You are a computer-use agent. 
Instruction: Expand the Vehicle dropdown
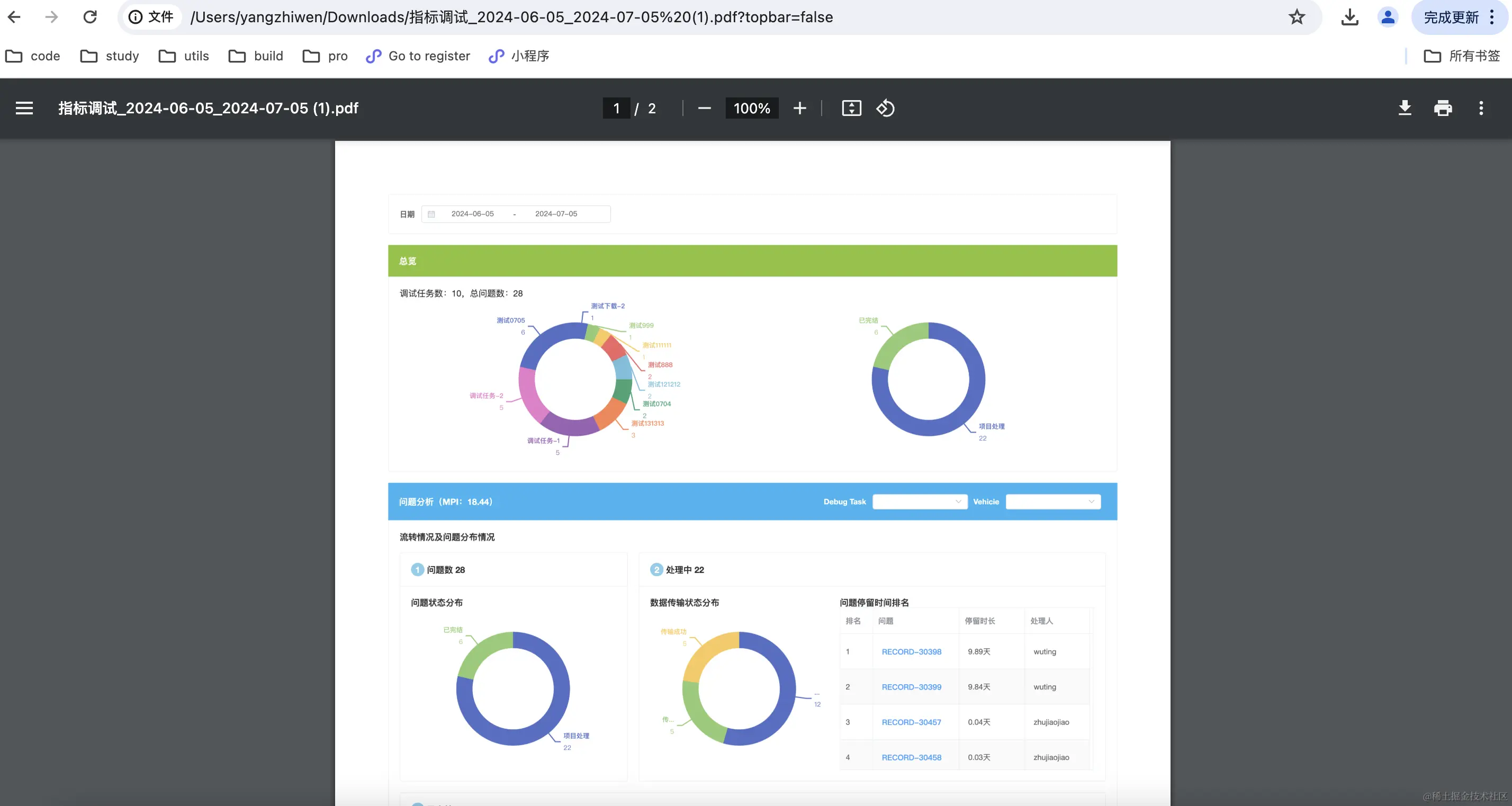pyautogui.click(x=1053, y=501)
